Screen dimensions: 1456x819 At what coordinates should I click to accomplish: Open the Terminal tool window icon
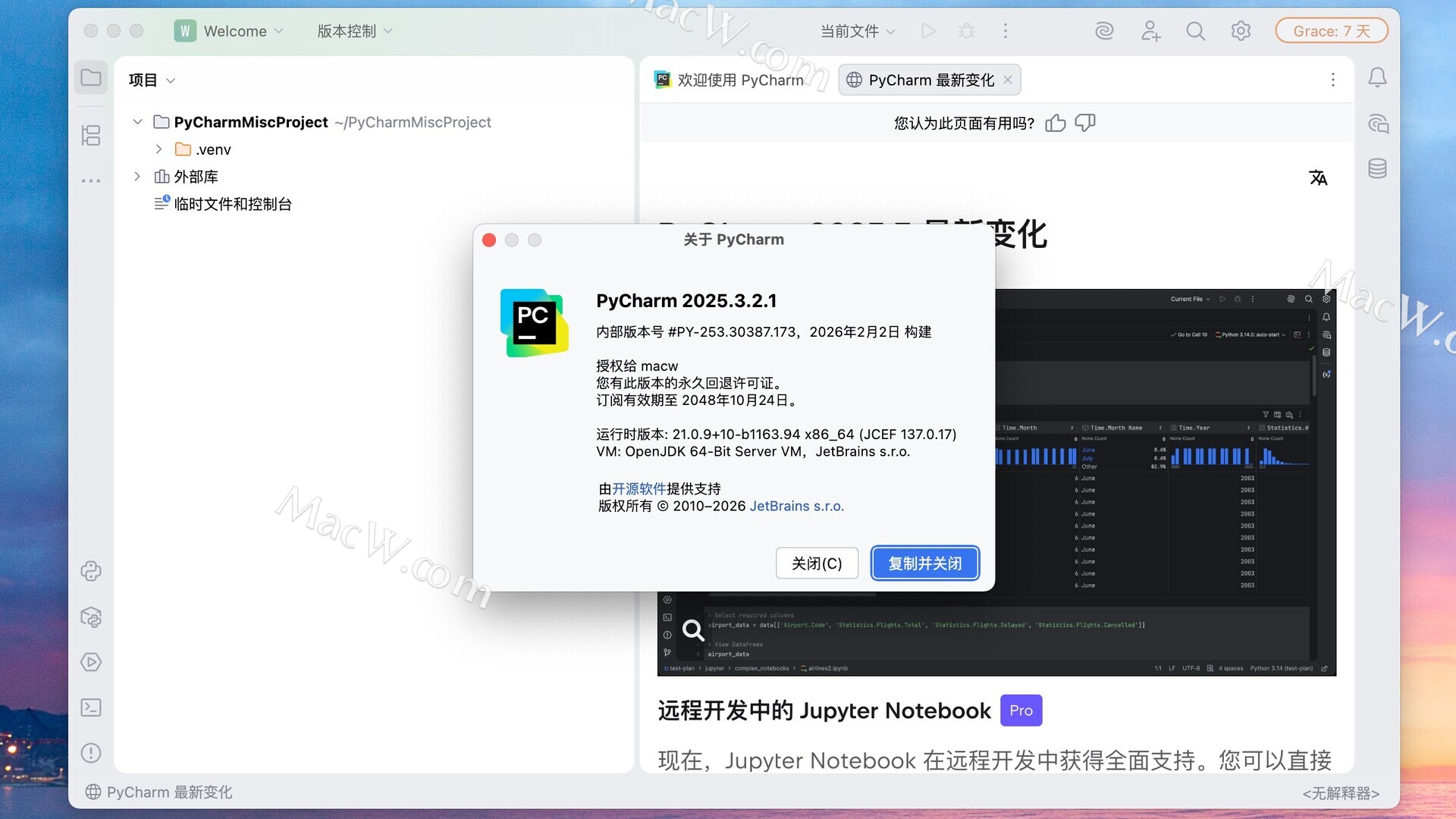[x=91, y=708]
